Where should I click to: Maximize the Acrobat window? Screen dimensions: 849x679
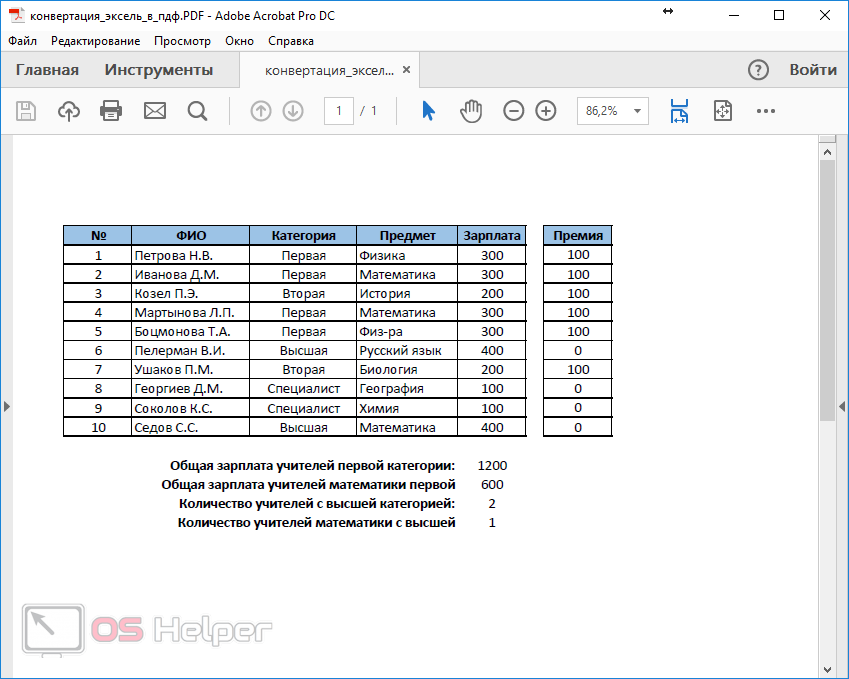(x=779, y=15)
